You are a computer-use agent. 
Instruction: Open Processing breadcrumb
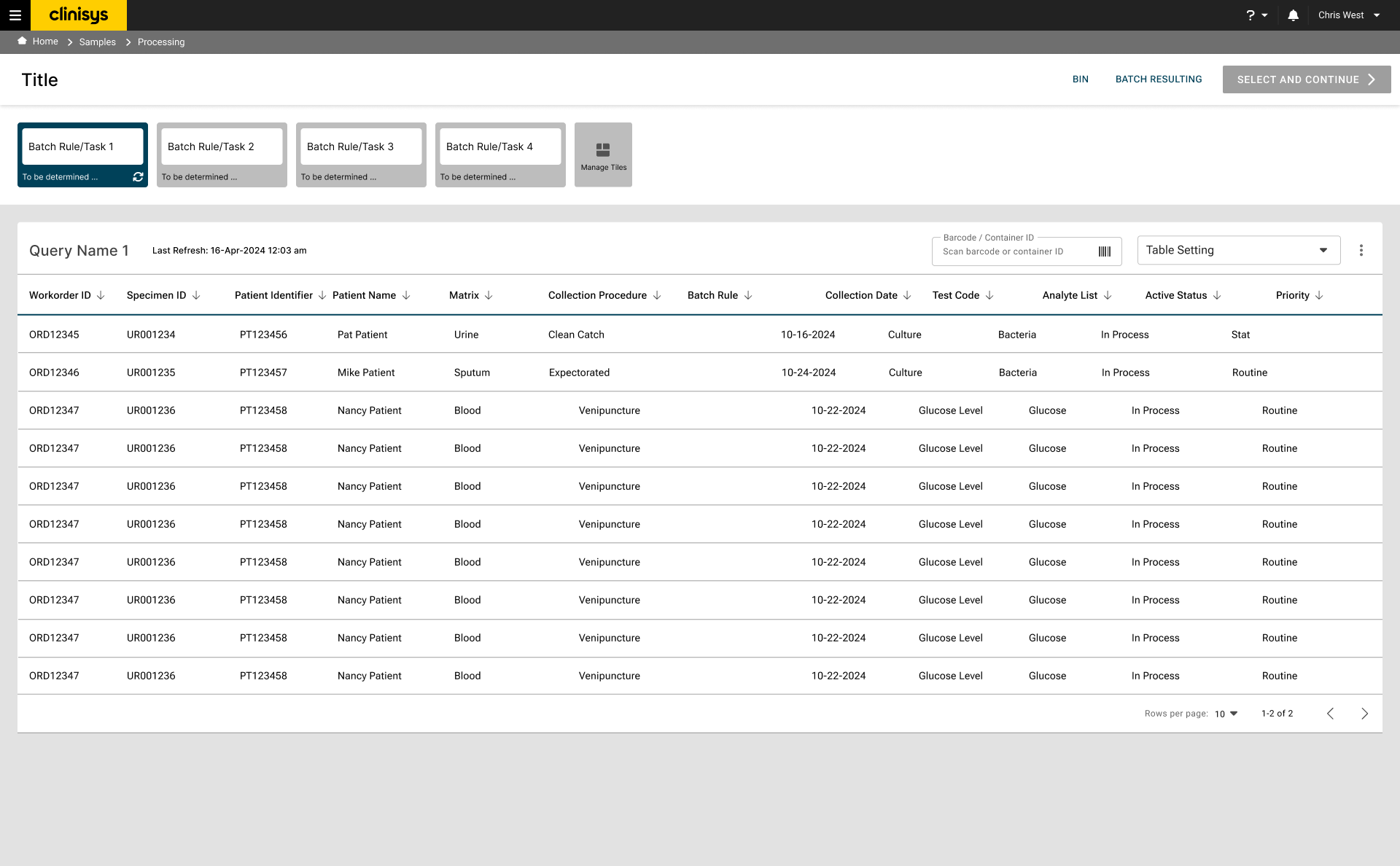[161, 42]
